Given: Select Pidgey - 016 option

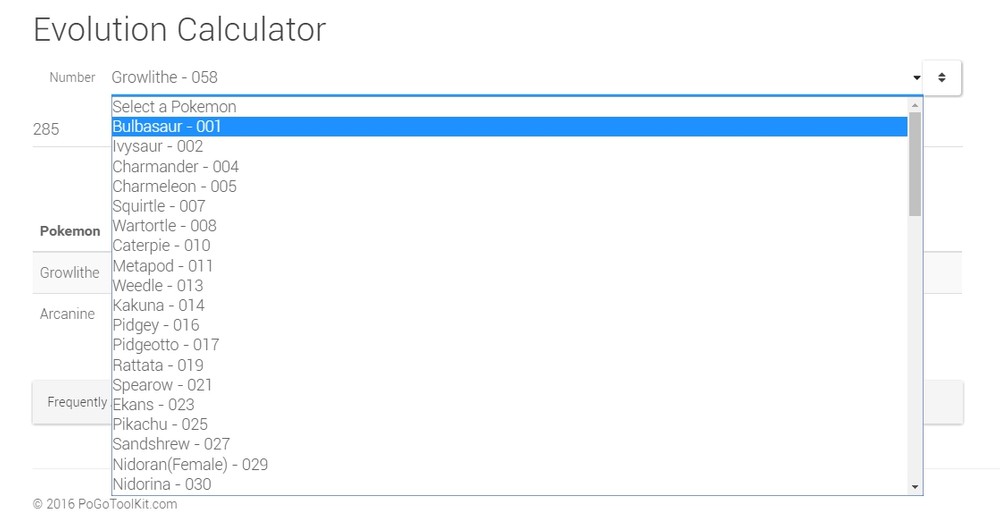Looking at the screenshot, I should pyautogui.click(x=155, y=325).
